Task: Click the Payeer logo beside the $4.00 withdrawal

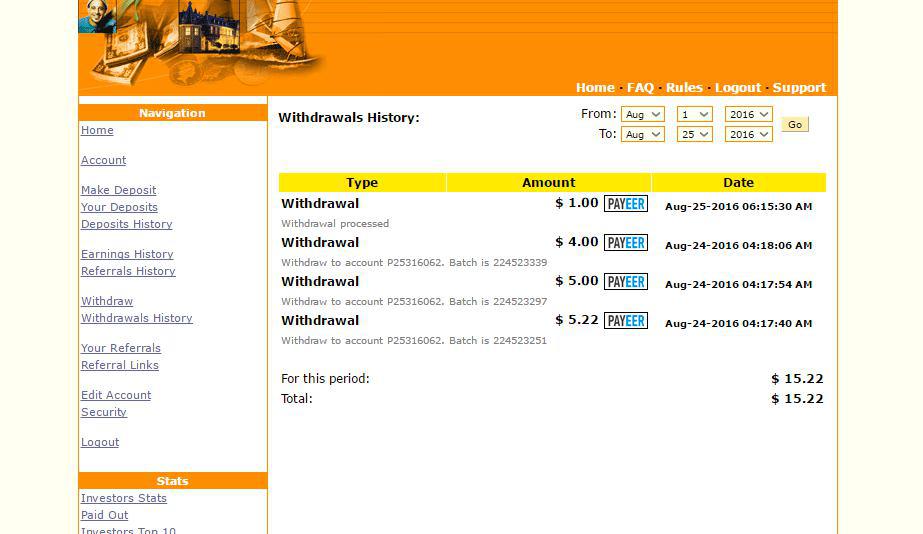Action: pos(625,243)
